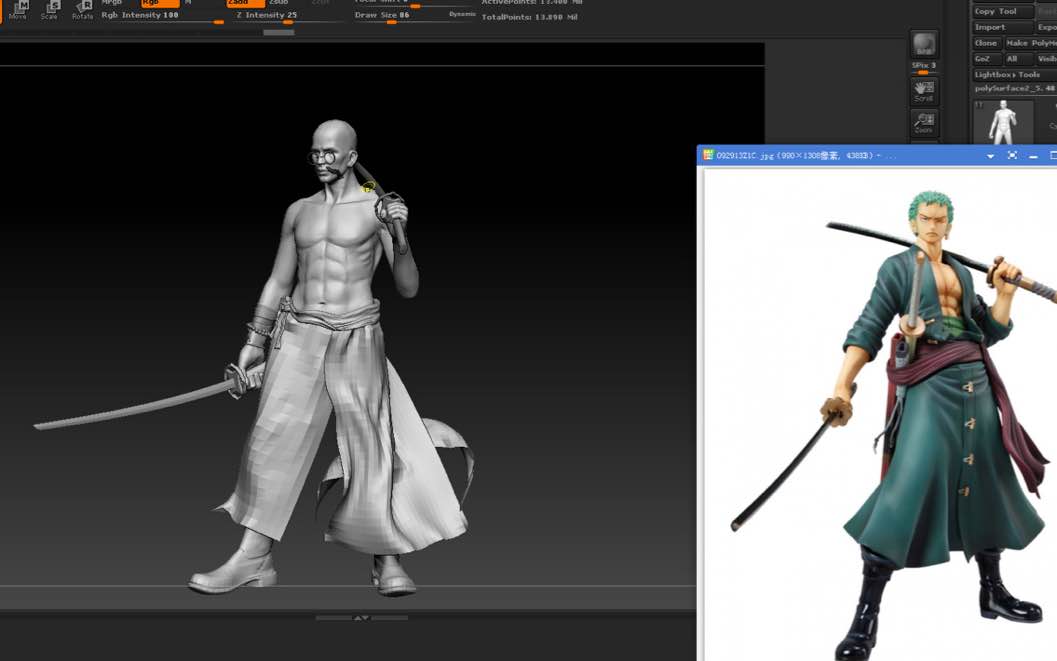Click the Focal Shift slider

click(415, 3)
